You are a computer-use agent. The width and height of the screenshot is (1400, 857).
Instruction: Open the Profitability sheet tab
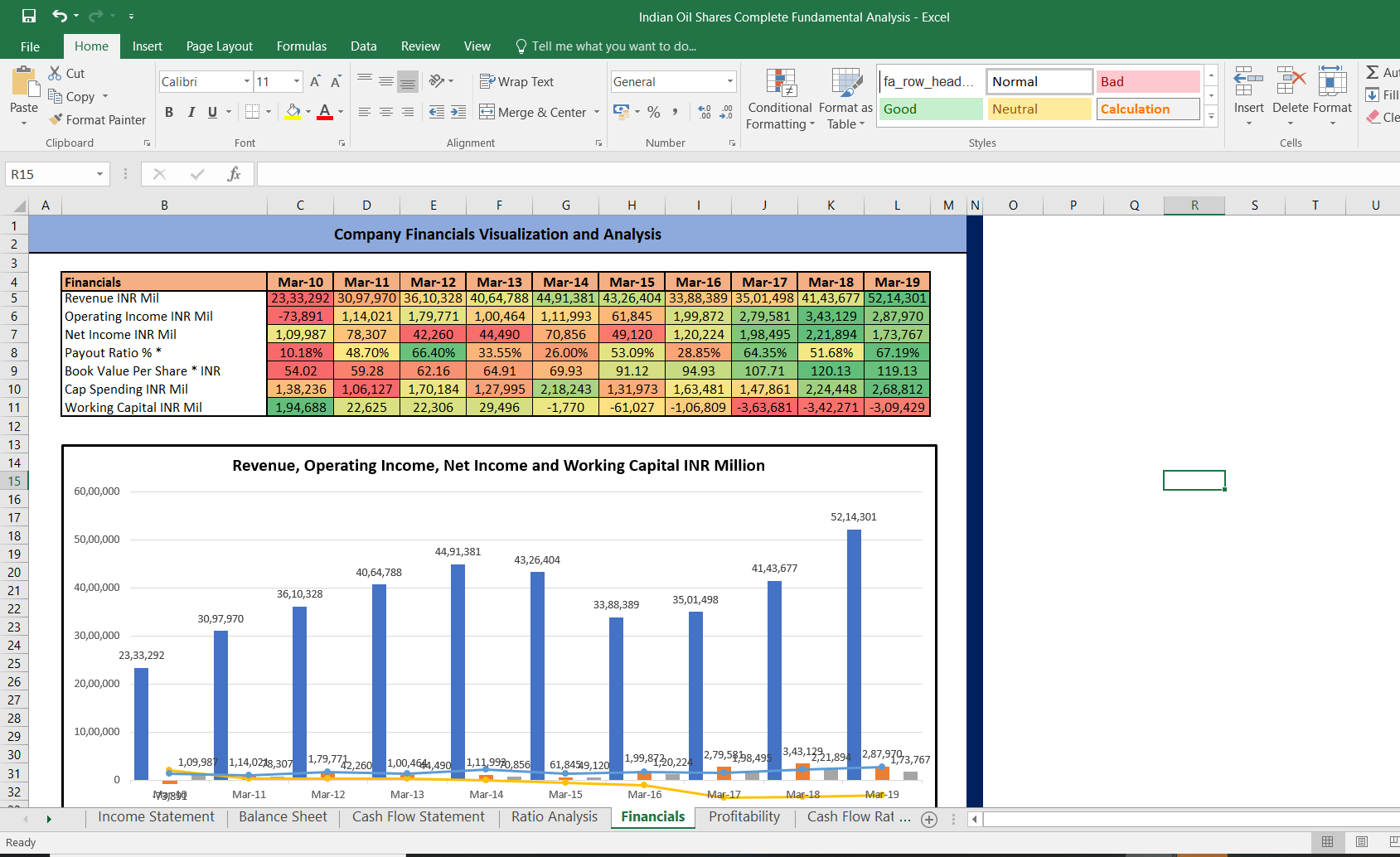click(x=744, y=816)
